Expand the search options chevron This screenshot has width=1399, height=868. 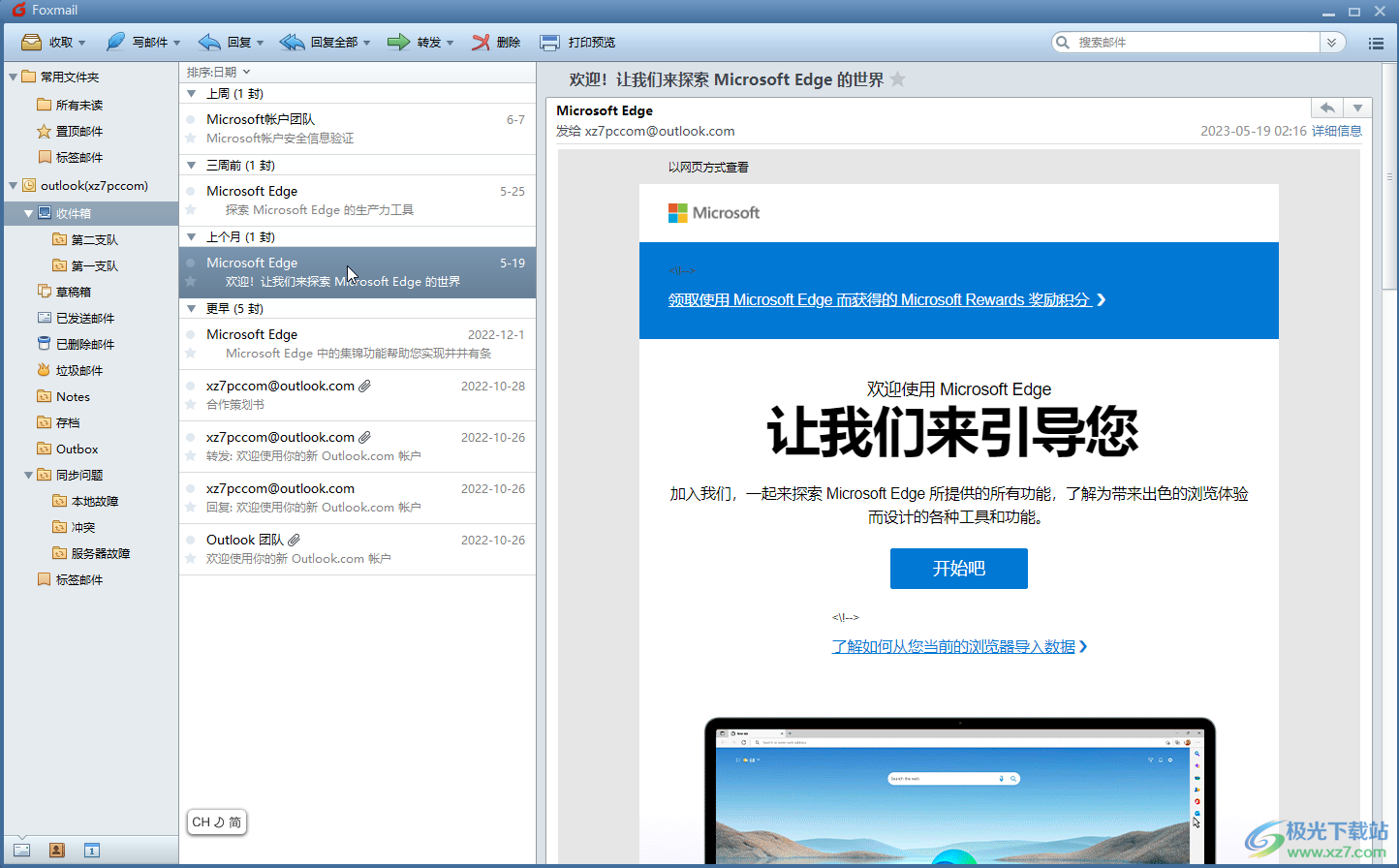(1332, 43)
